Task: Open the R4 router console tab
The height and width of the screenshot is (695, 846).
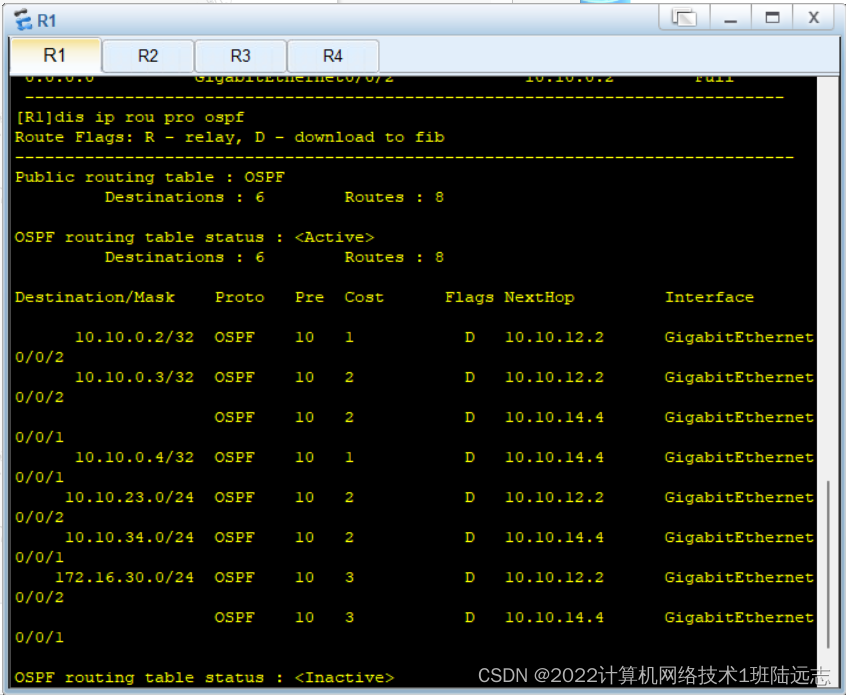Action: 332,57
